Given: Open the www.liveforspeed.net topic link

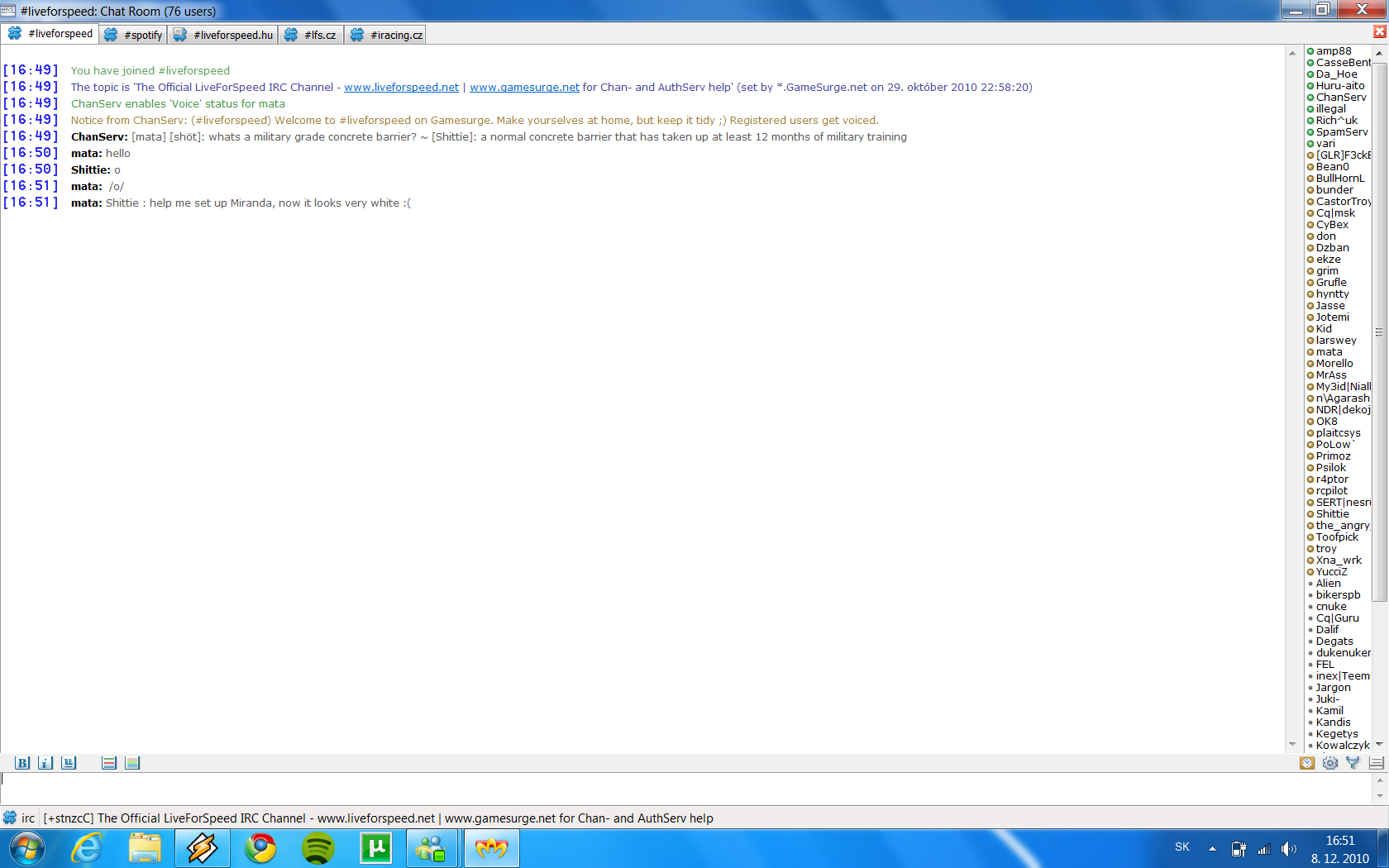Looking at the screenshot, I should coord(401,87).
